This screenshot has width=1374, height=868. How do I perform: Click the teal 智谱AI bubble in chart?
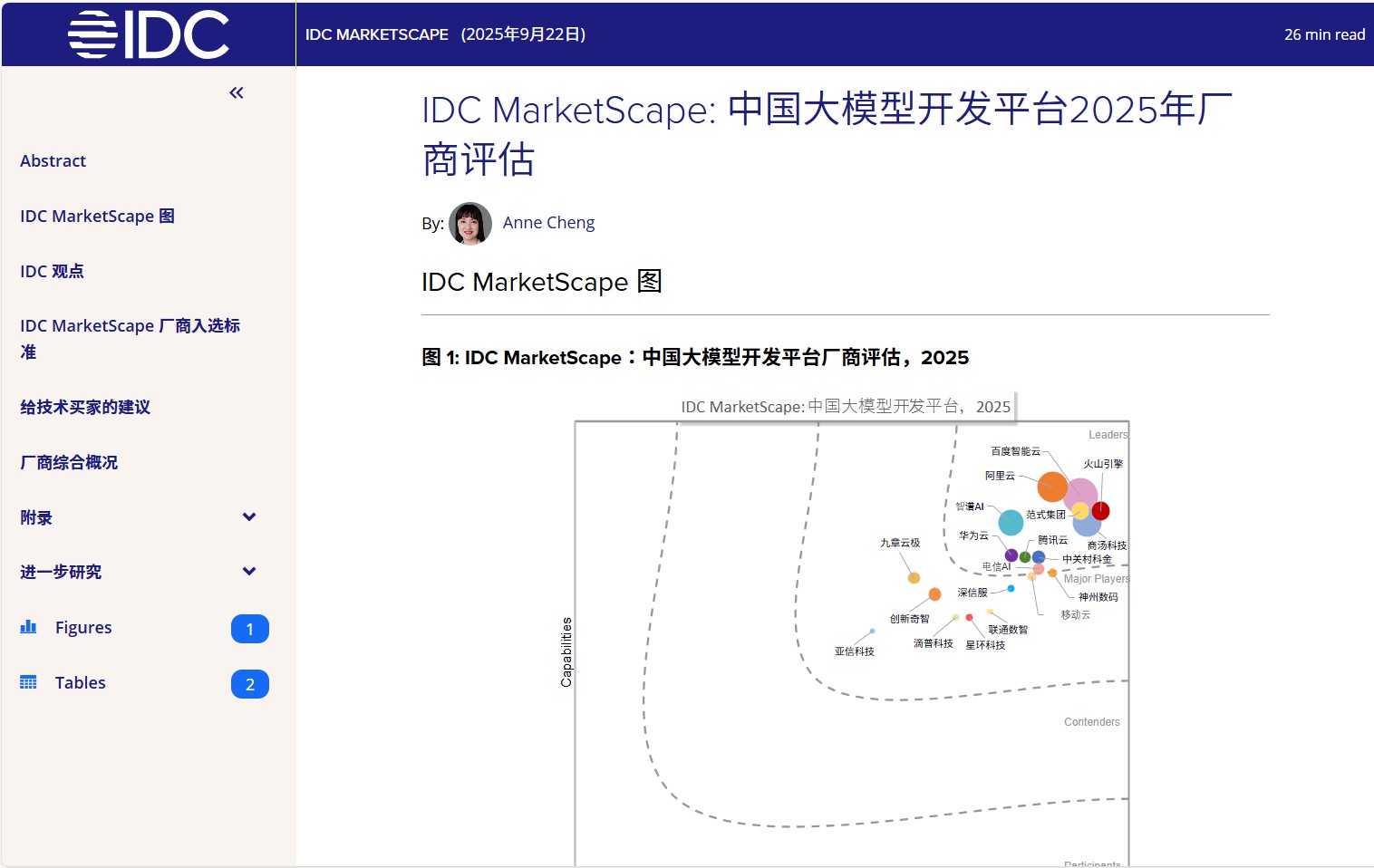point(1011,522)
